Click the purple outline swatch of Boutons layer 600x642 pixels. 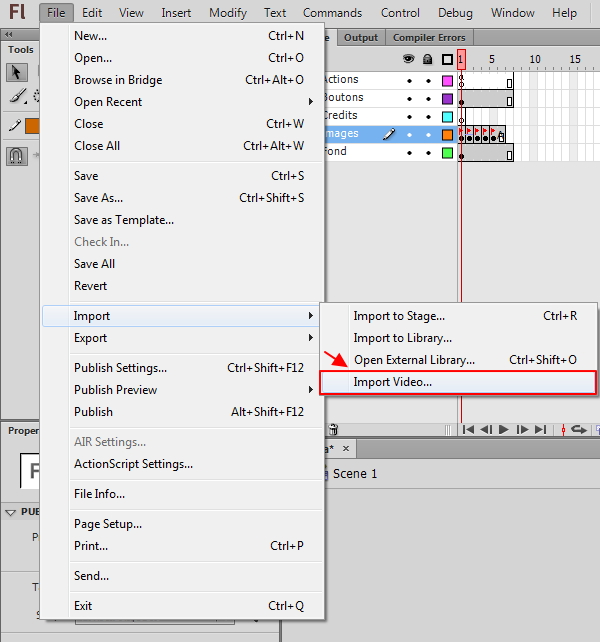pos(447,99)
